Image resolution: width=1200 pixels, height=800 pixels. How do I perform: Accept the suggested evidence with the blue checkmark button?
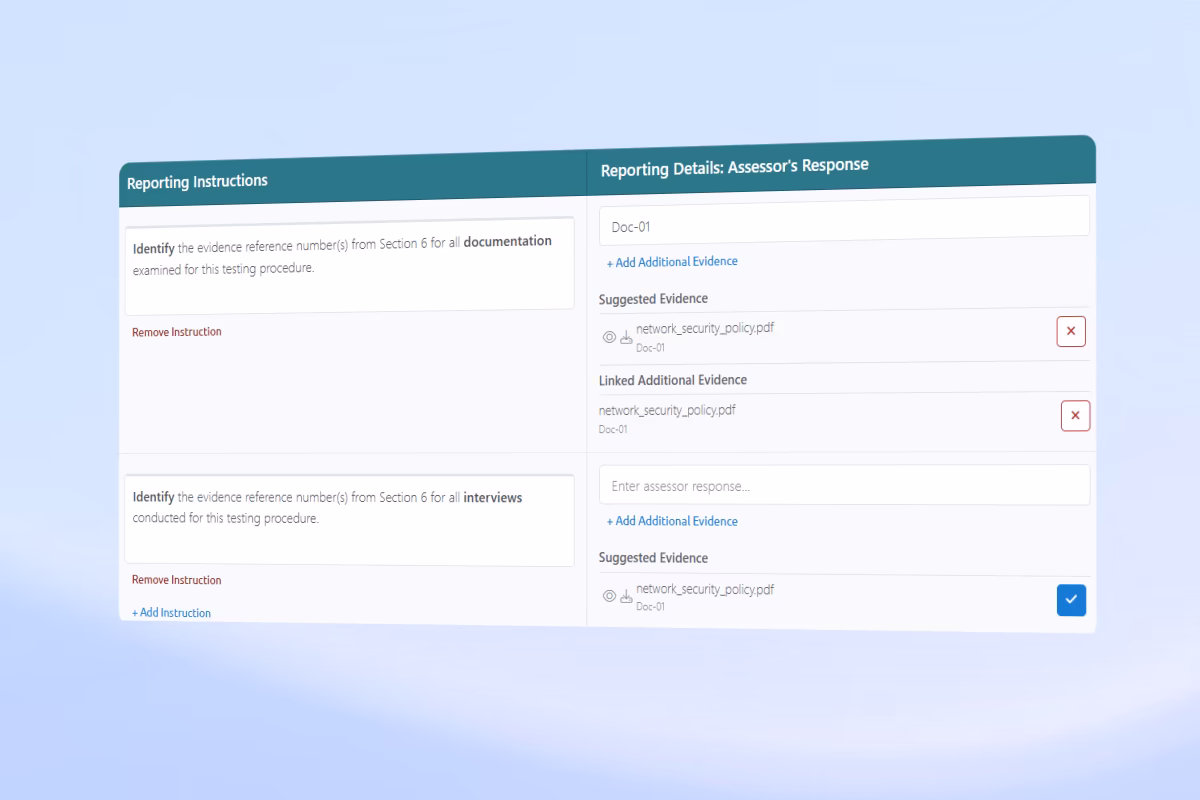point(1071,599)
